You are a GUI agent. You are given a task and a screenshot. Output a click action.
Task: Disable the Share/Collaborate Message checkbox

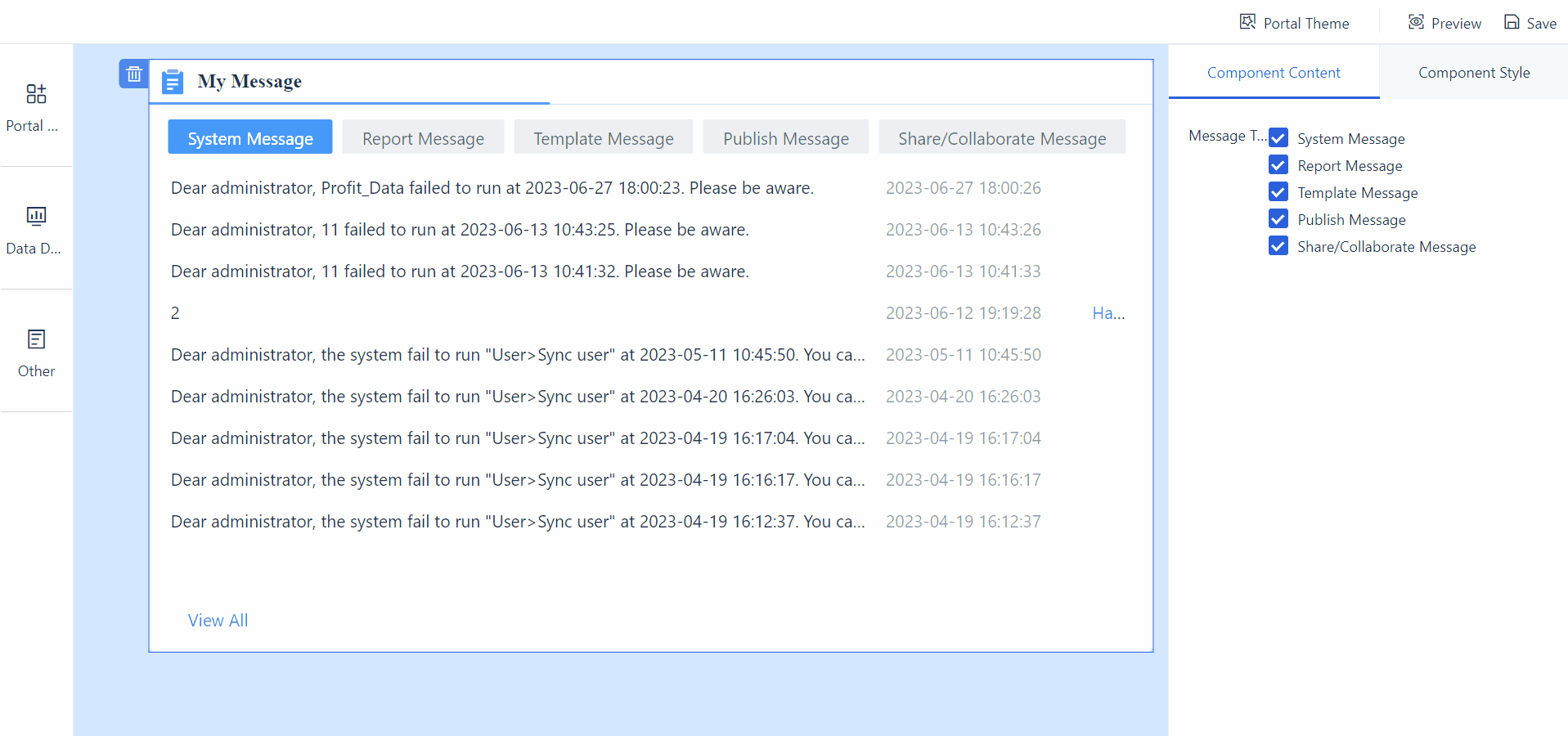click(1278, 246)
